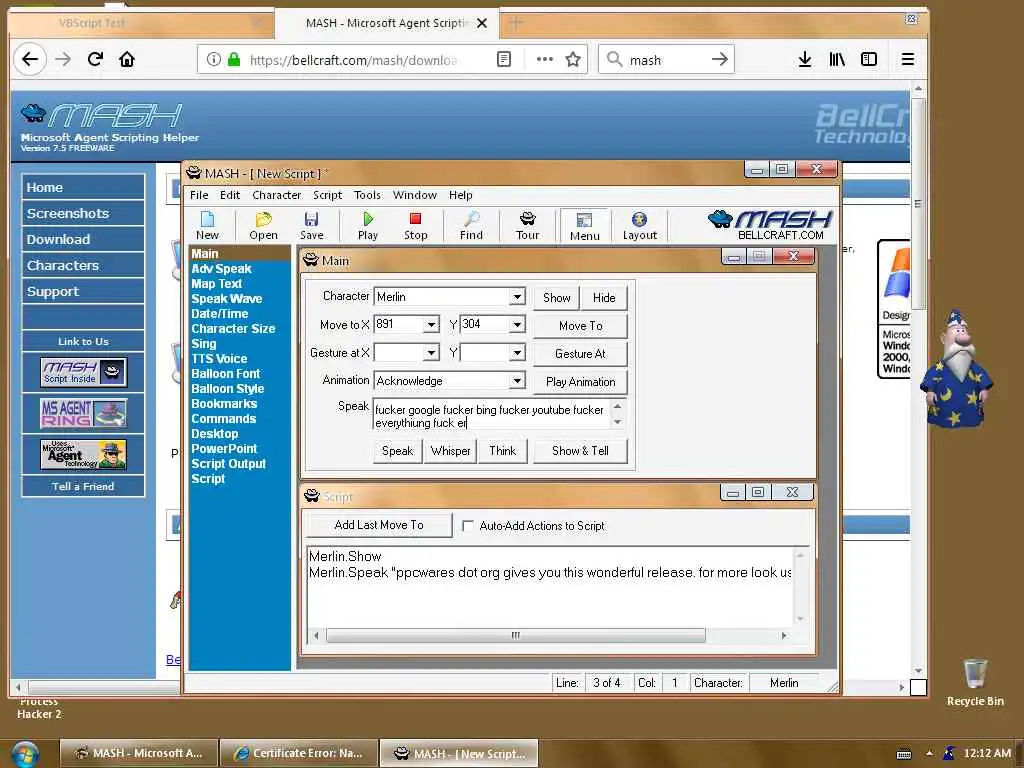Click the MASH BELLCRAFT.COM logo in toolbar
The width and height of the screenshot is (1024, 768).
point(770,225)
